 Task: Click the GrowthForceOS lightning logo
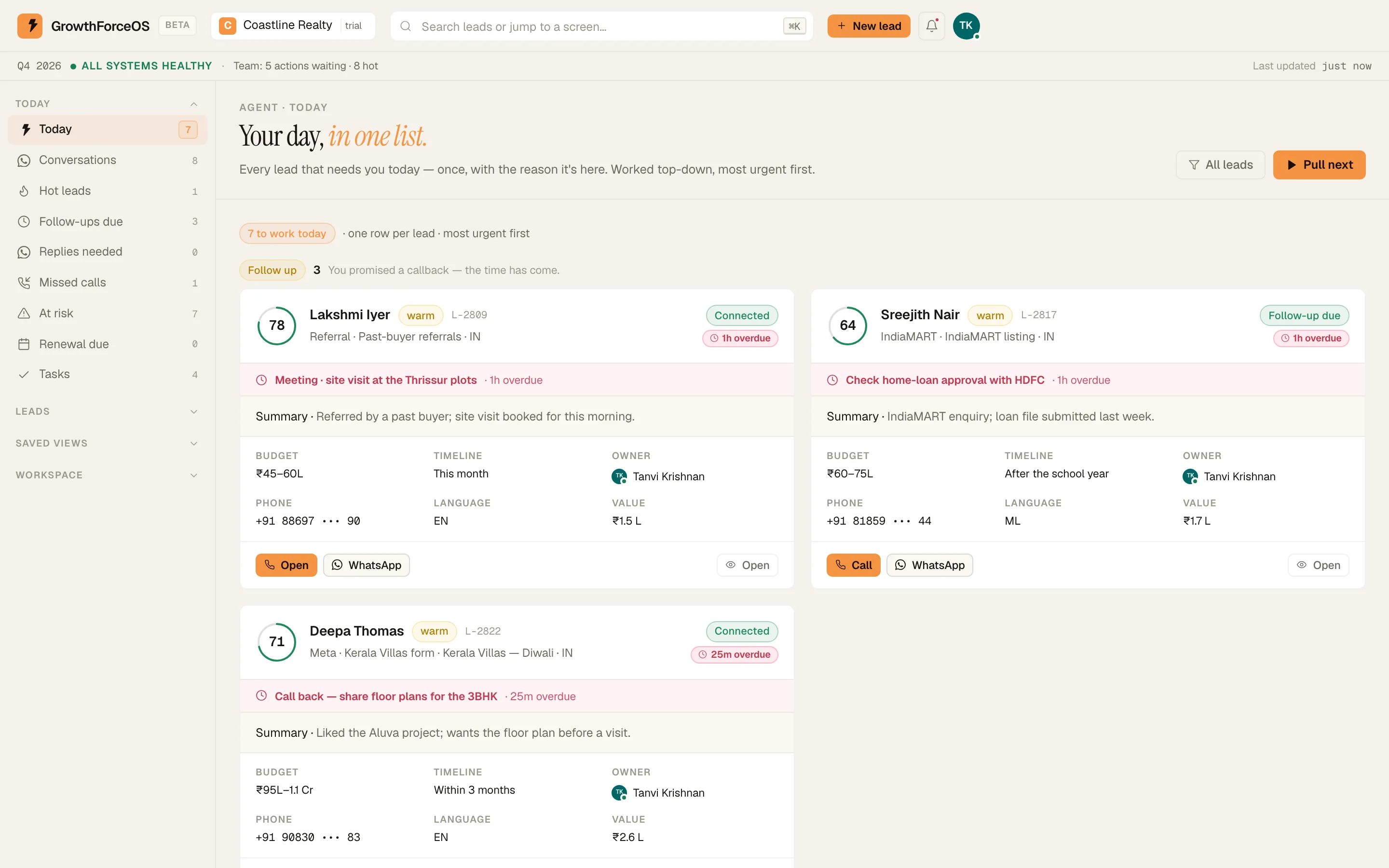pyautogui.click(x=30, y=26)
